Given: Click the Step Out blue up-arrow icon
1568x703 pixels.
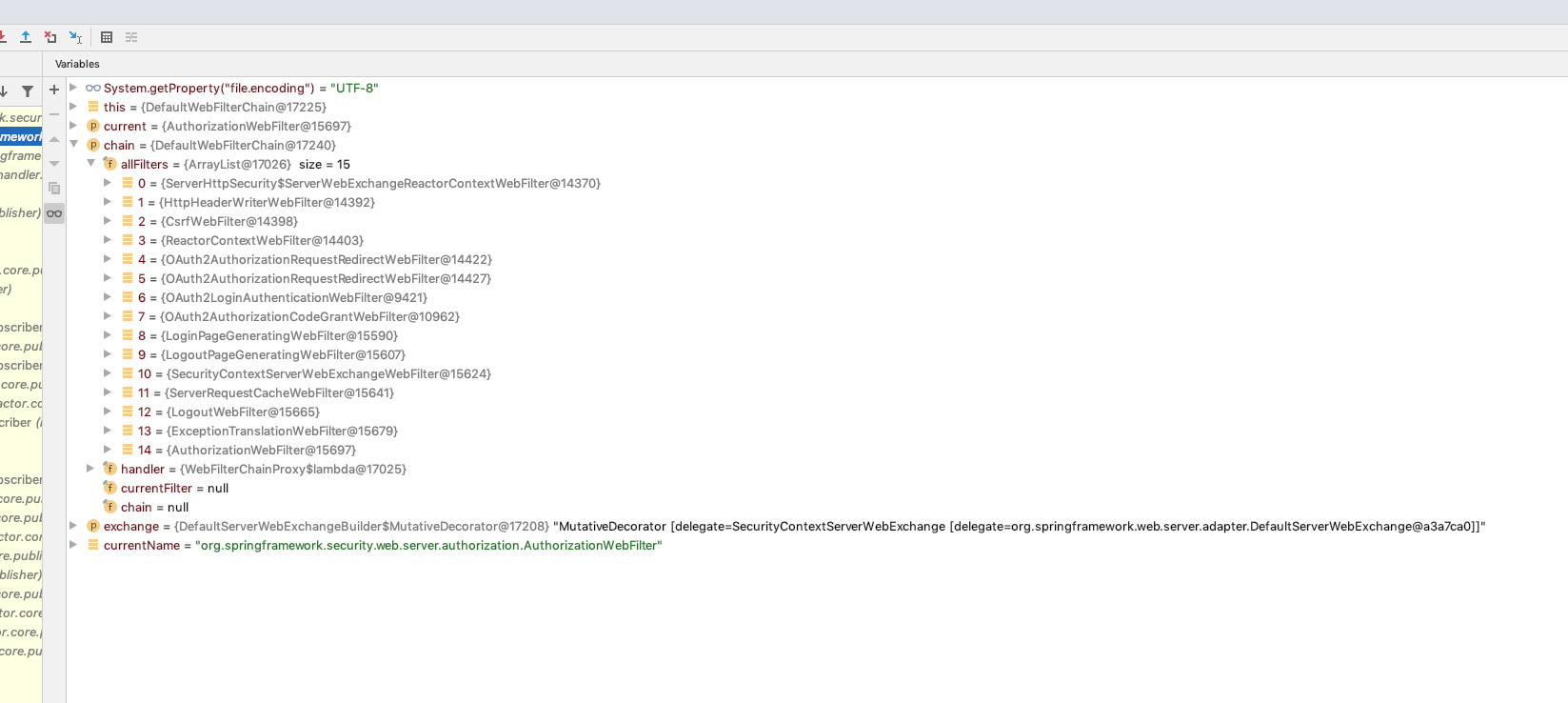Looking at the screenshot, I should (26, 37).
